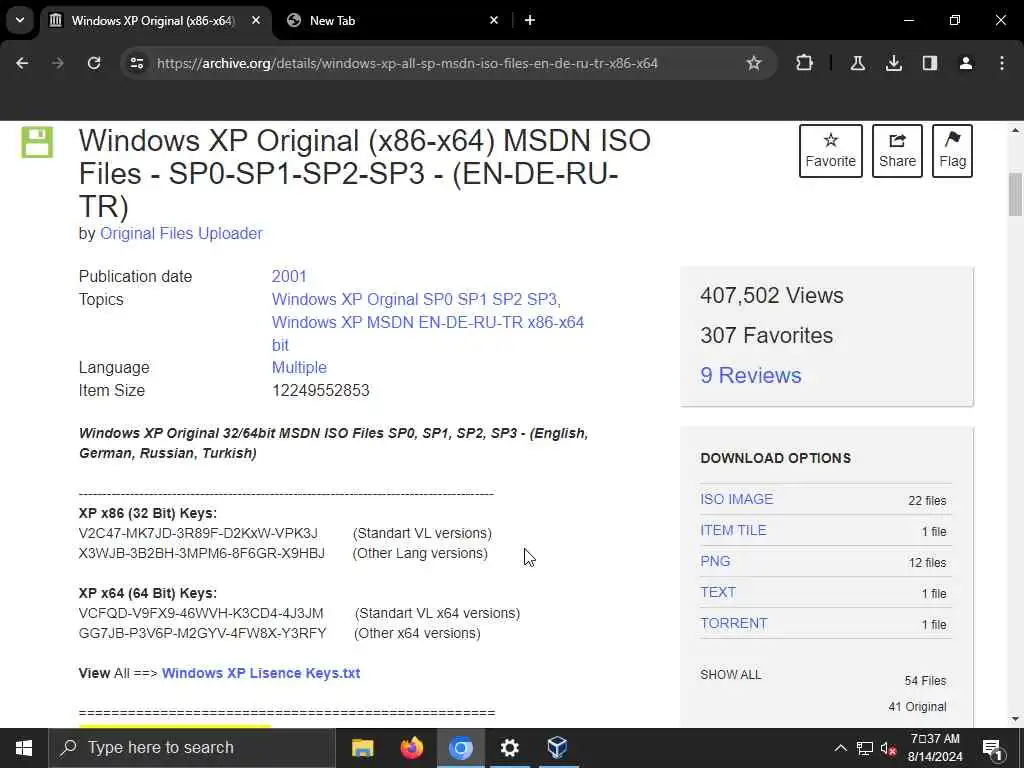Viewport: 1024px width, 768px height.
Task: Open the Windows Start menu
Action: pyautogui.click(x=24, y=748)
